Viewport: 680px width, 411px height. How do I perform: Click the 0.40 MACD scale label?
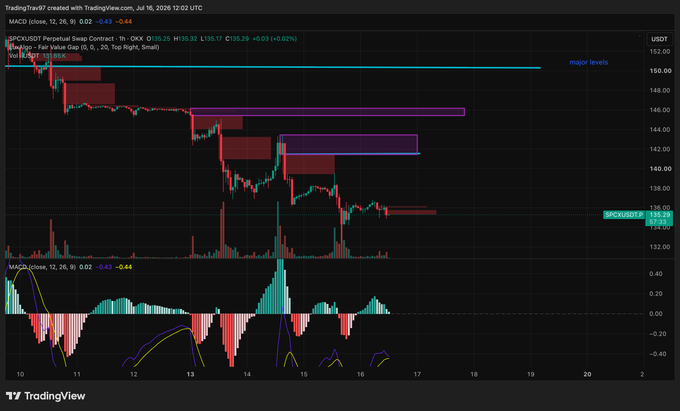[x=656, y=274]
